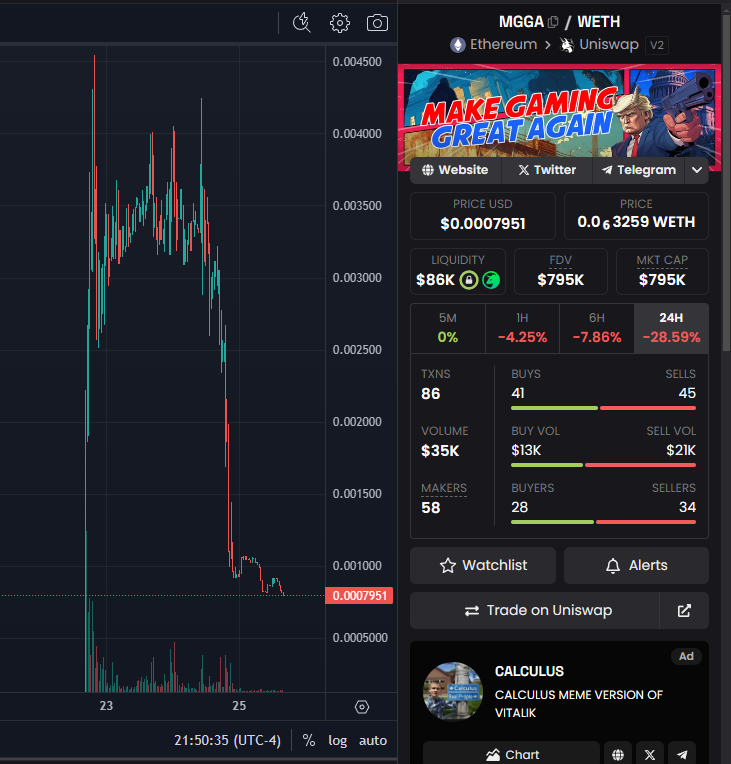Click the current price label 0.0007951 on axis
The height and width of the screenshot is (764, 731).
[359, 595]
